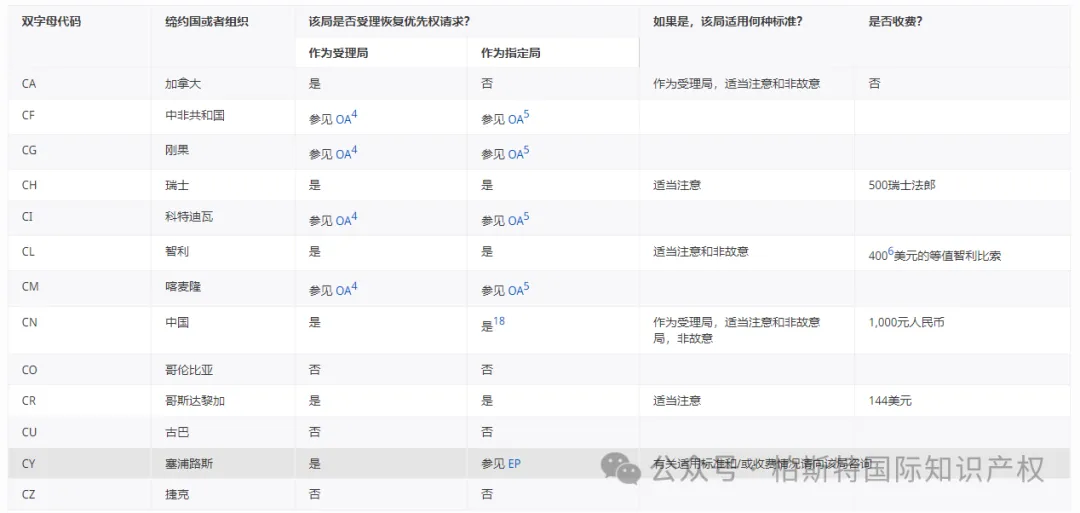Open the OA link in the 喀麦隆 受理局 cell
This screenshot has width=1080, height=513.
click(343, 291)
